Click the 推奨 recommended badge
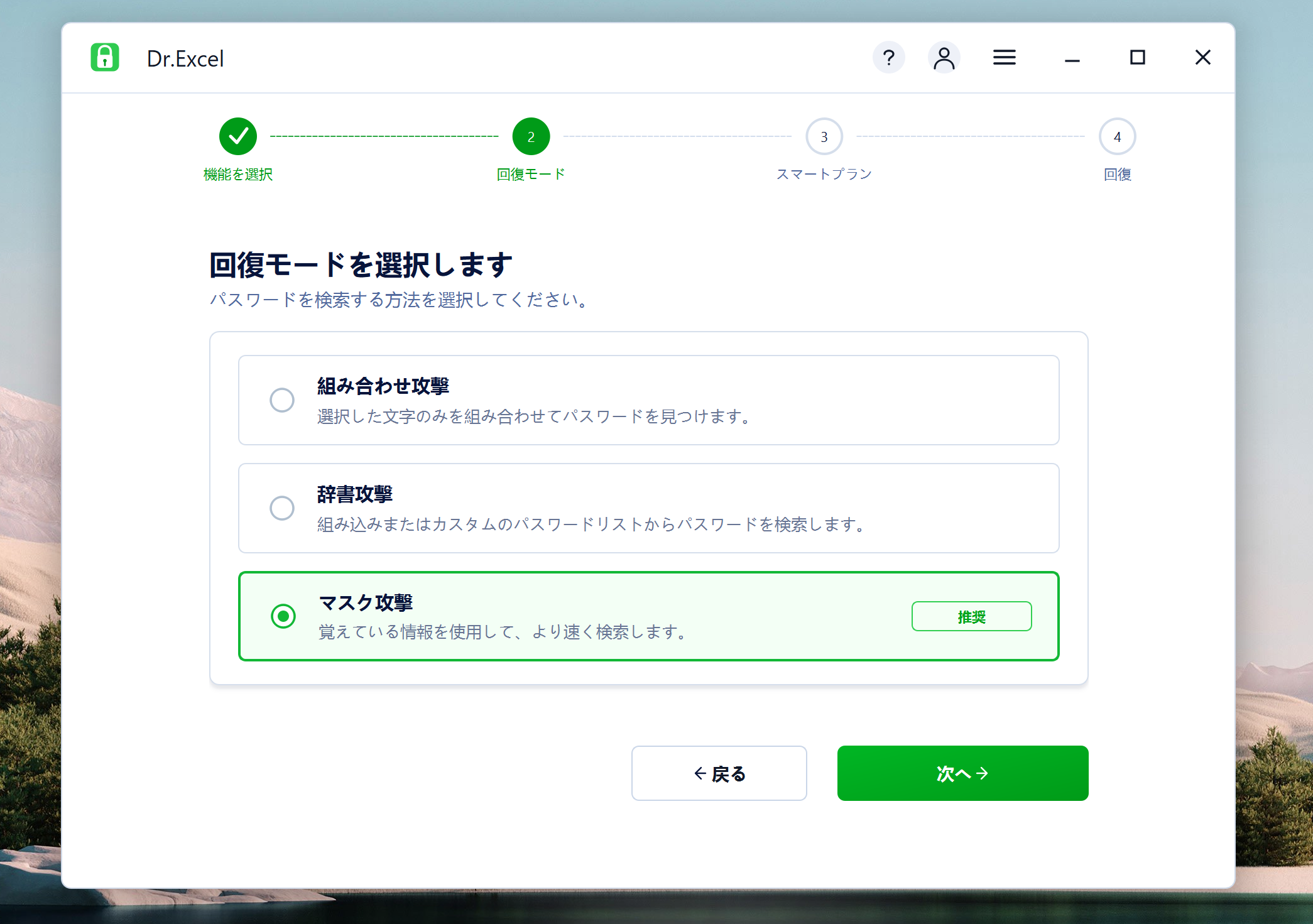This screenshot has width=1313, height=924. (971, 616)
